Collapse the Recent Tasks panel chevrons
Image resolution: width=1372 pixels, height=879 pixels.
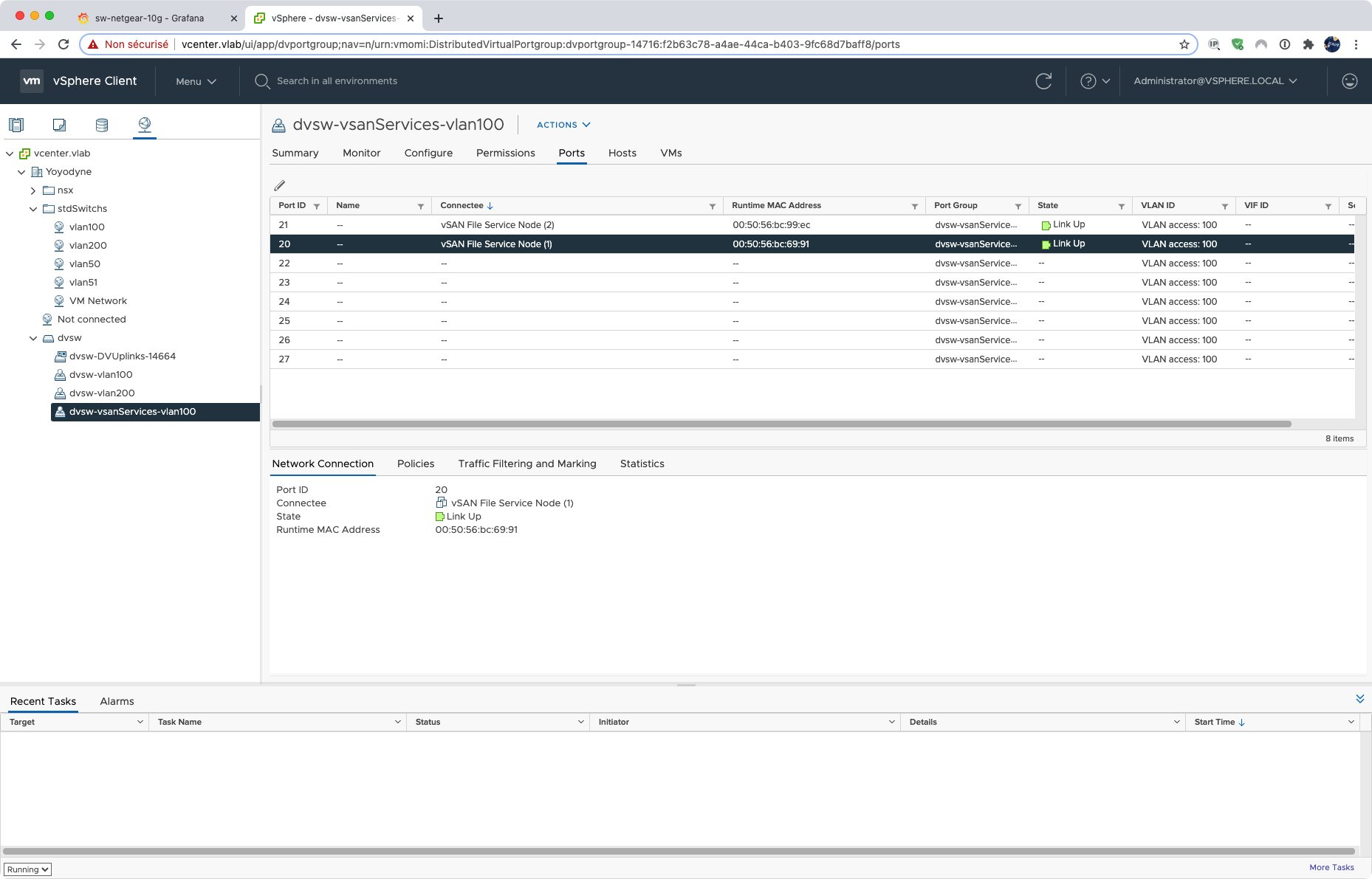click(1359, 698)
